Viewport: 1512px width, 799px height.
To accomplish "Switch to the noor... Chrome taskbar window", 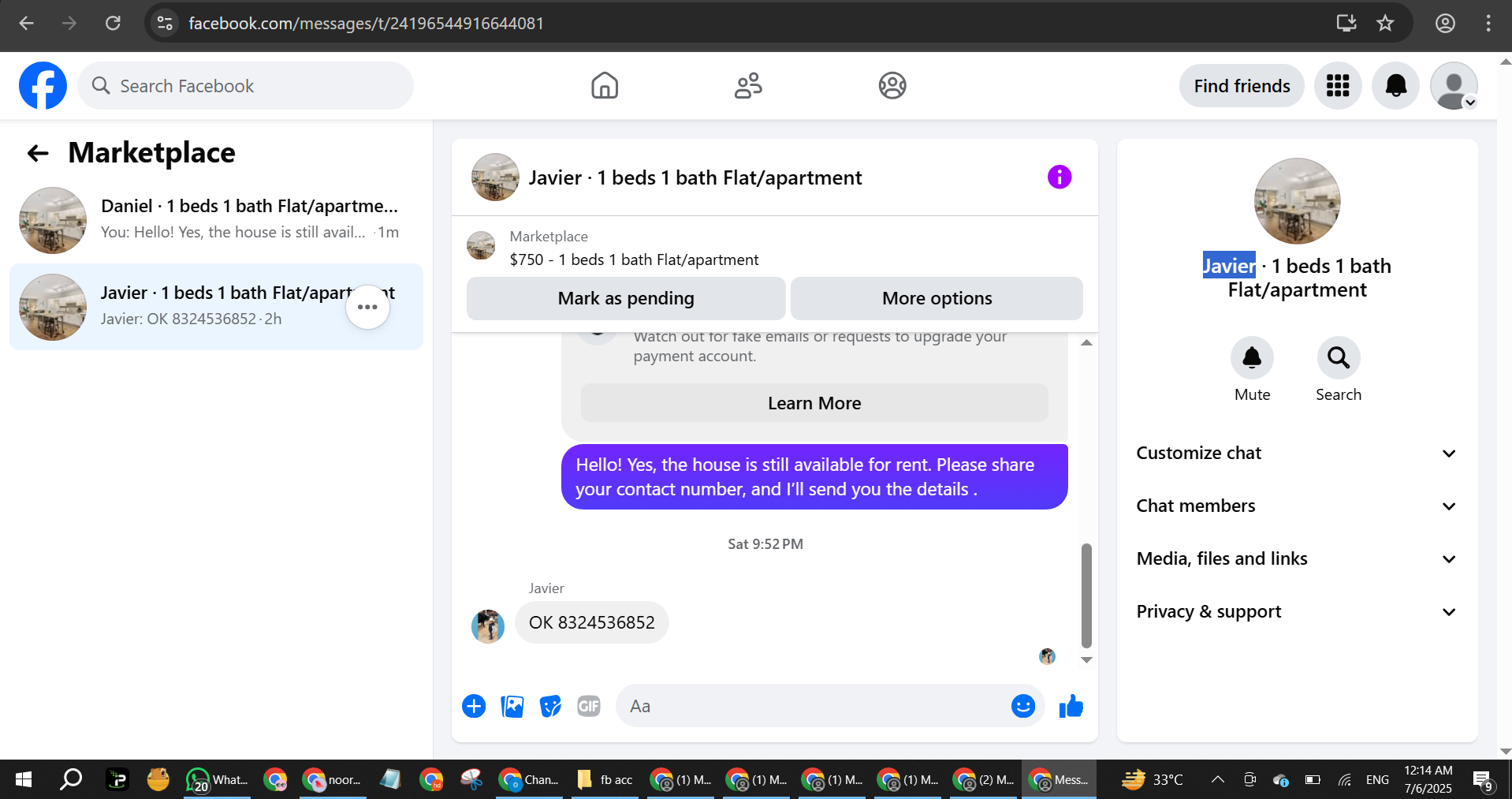I will click(332, 779).
